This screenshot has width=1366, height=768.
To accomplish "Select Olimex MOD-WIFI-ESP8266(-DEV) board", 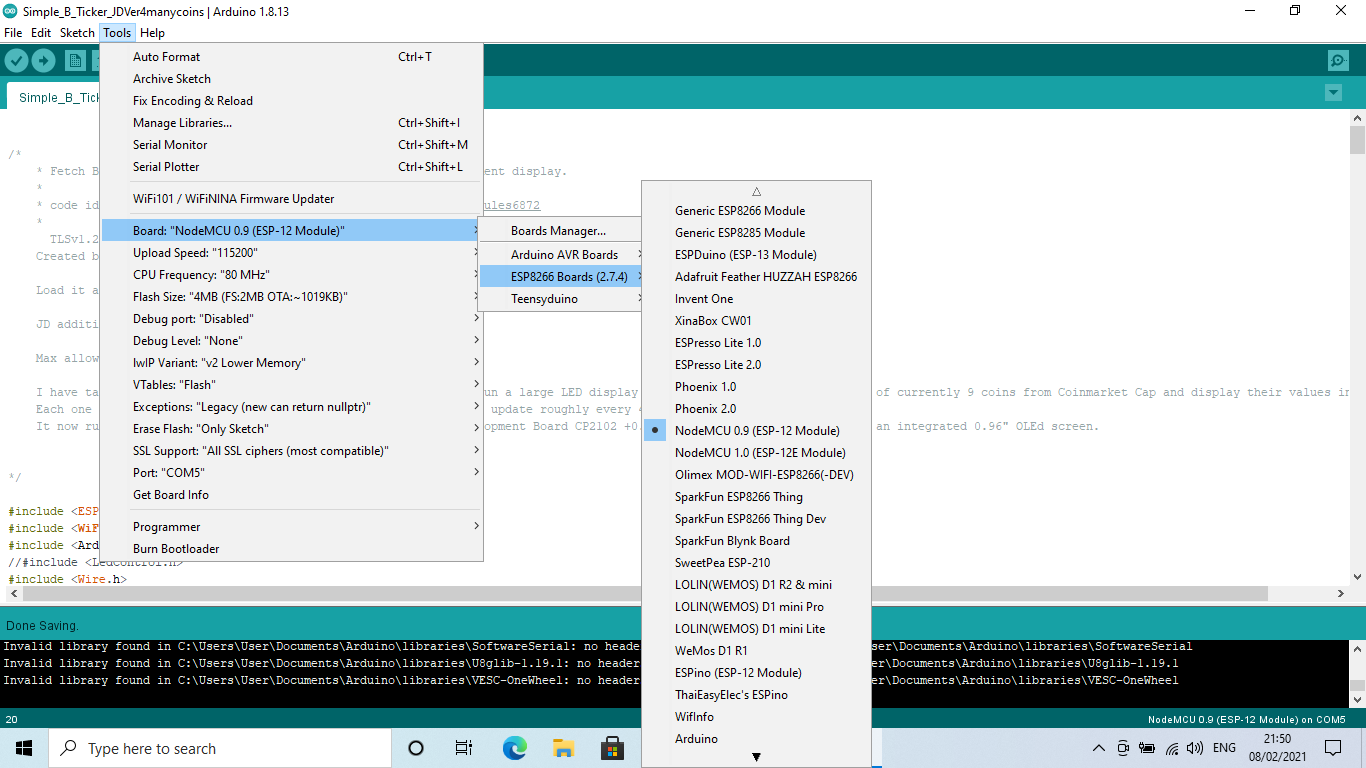I will click(756, 475).
